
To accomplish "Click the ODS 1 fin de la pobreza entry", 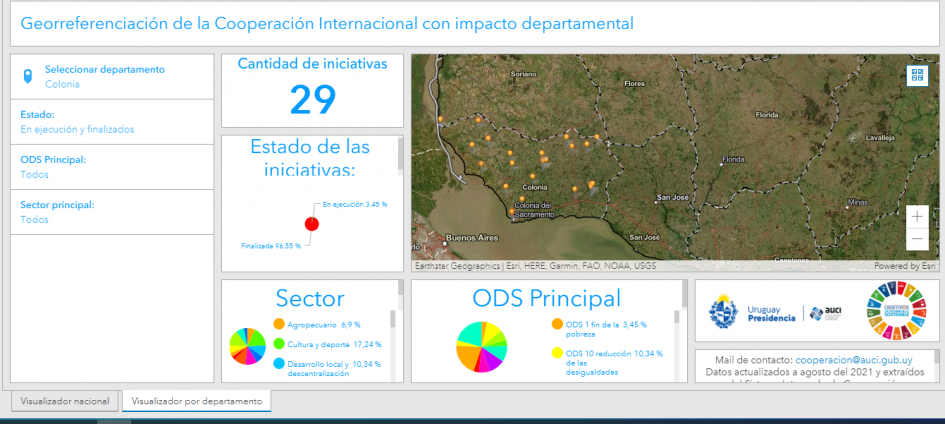I will pos(606,329).
